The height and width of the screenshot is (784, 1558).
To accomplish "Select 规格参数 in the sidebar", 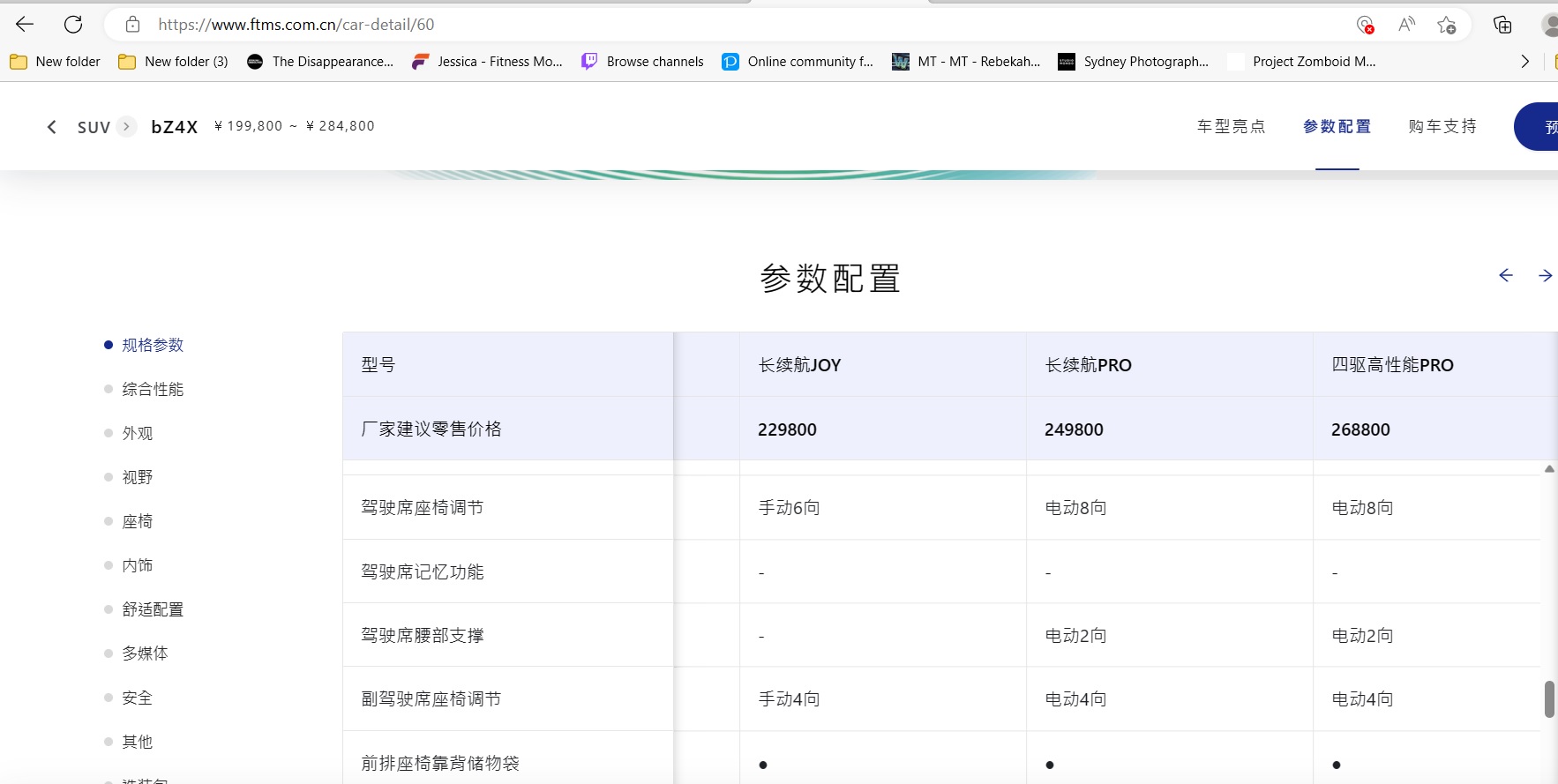I will (153, 345).
